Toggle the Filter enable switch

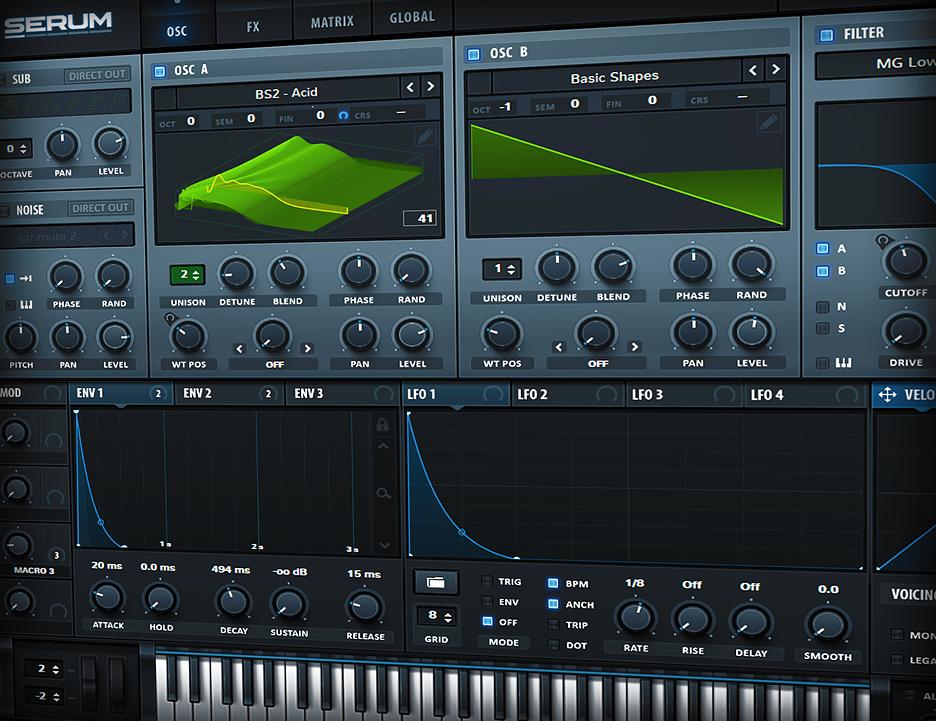826,35
